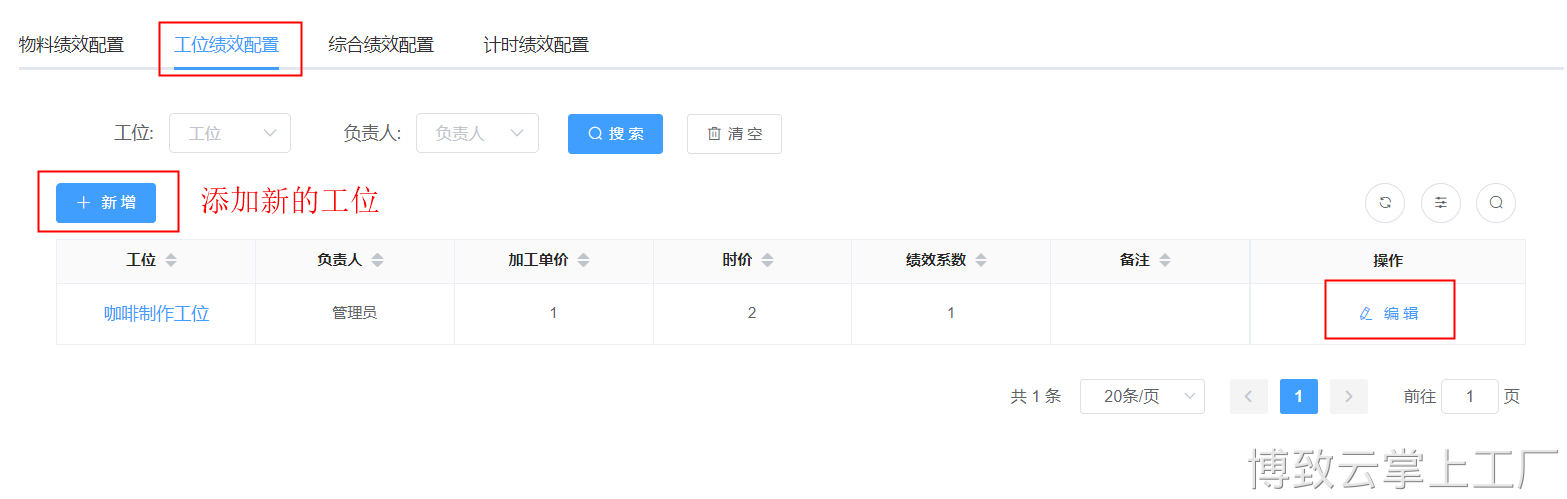Switch to 工位绩效配置 tab
The image size is (1567, 499).
click(226, 45)
